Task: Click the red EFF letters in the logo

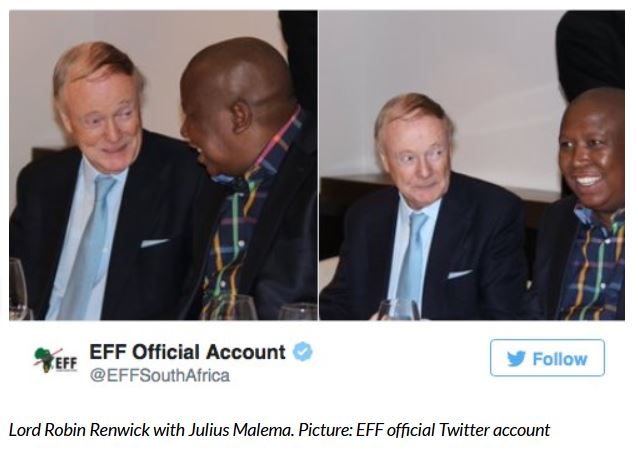Action: [66, 363]
